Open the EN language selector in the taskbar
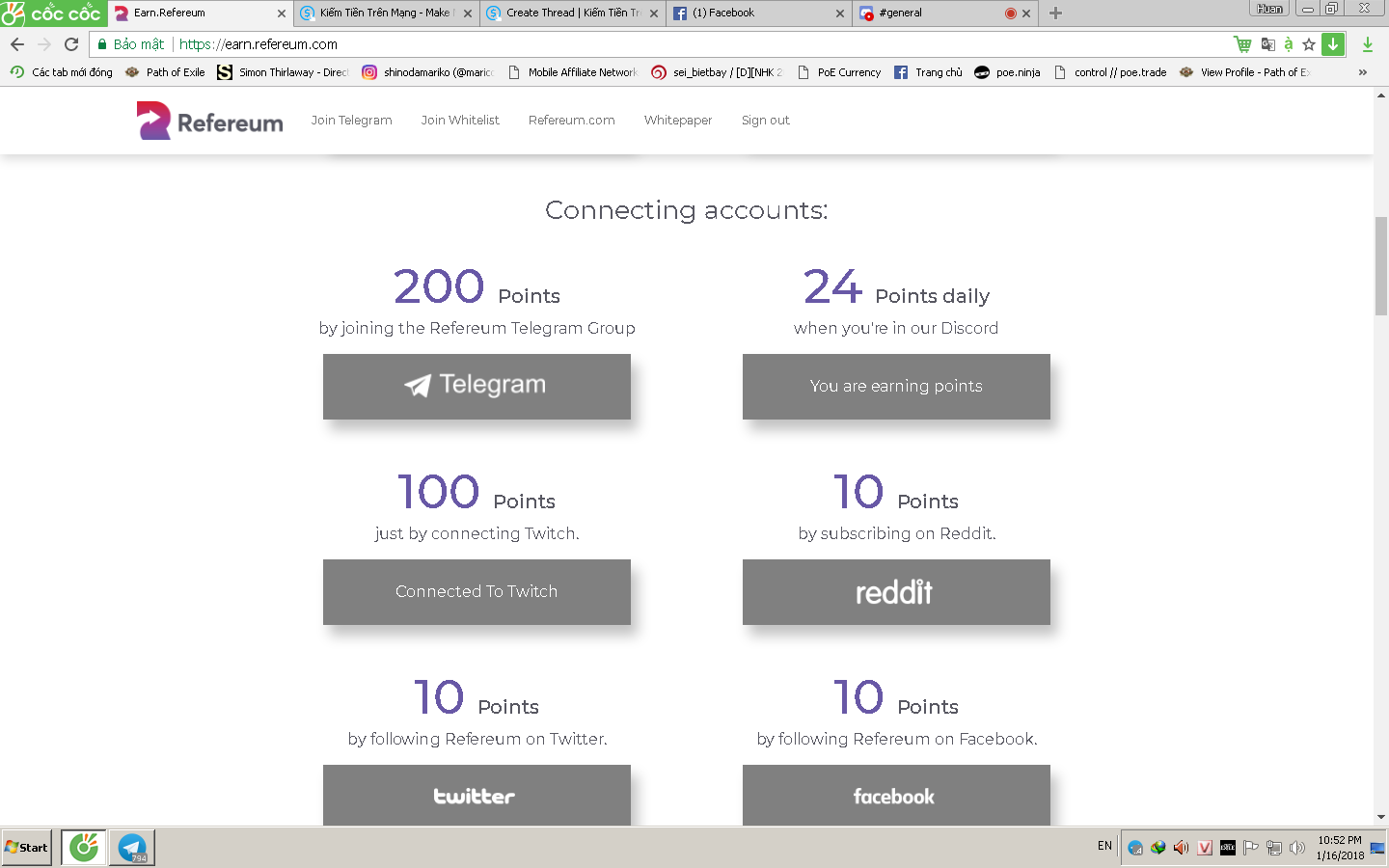This screenshot has height=868, width=1389. tap(1104, 847)
